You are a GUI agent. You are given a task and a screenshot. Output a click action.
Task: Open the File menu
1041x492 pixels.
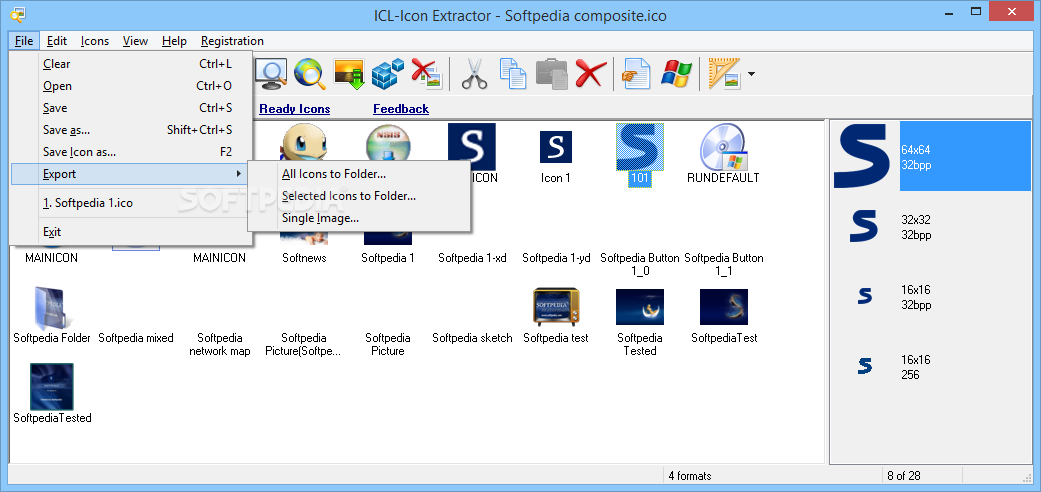pyautogui.click(x=24, y=41)
